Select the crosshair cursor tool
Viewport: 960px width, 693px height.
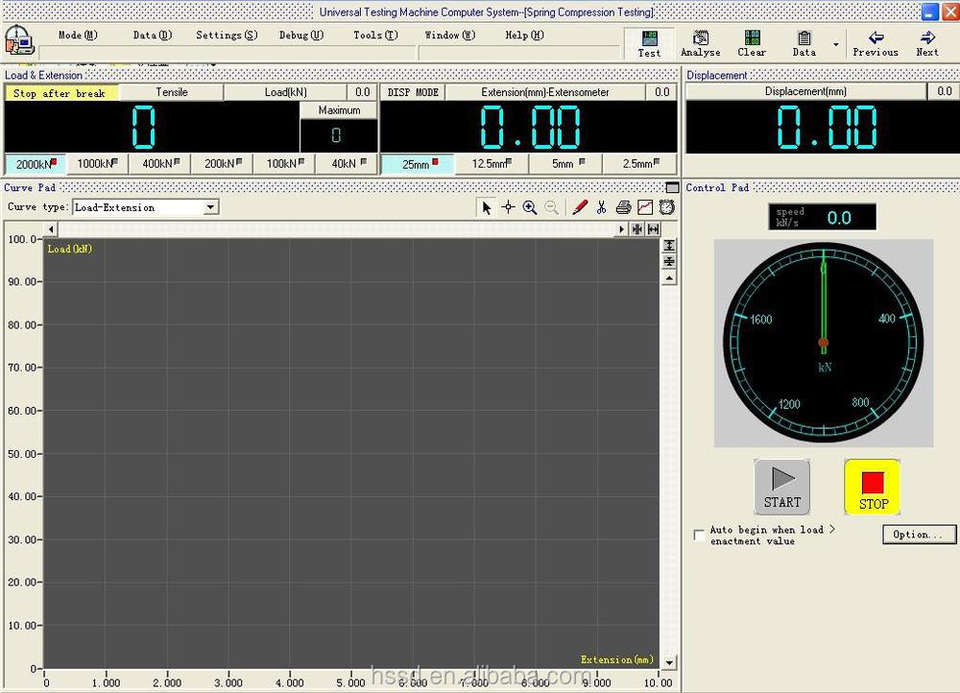coord(508,207)
